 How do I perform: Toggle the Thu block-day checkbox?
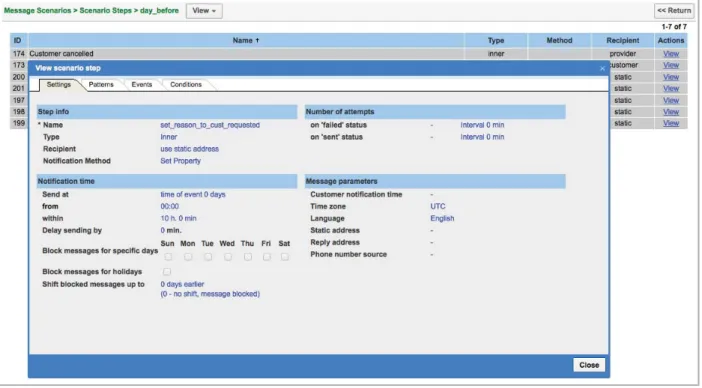click(248, 257)
